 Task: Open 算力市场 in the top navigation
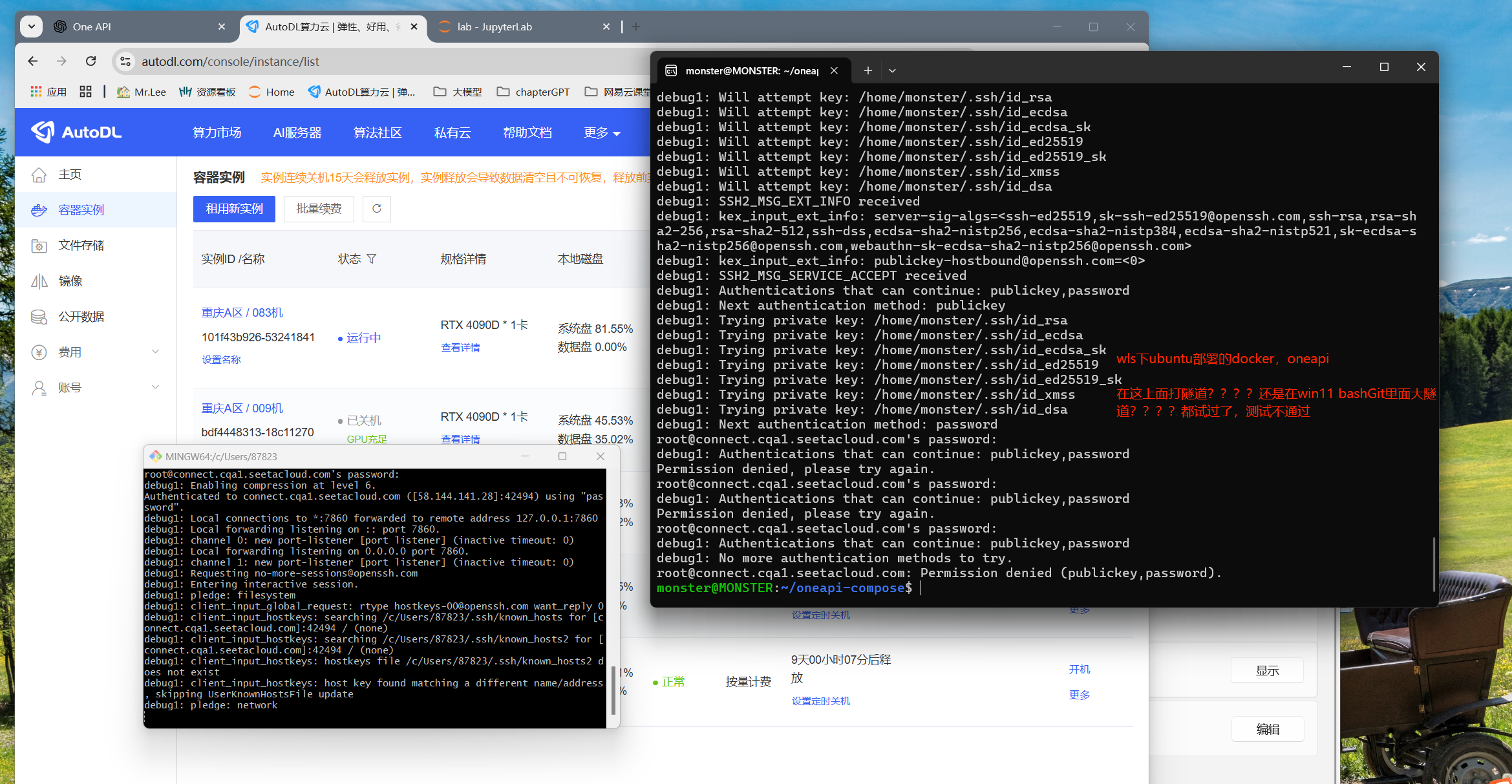[x=217, y=133]
